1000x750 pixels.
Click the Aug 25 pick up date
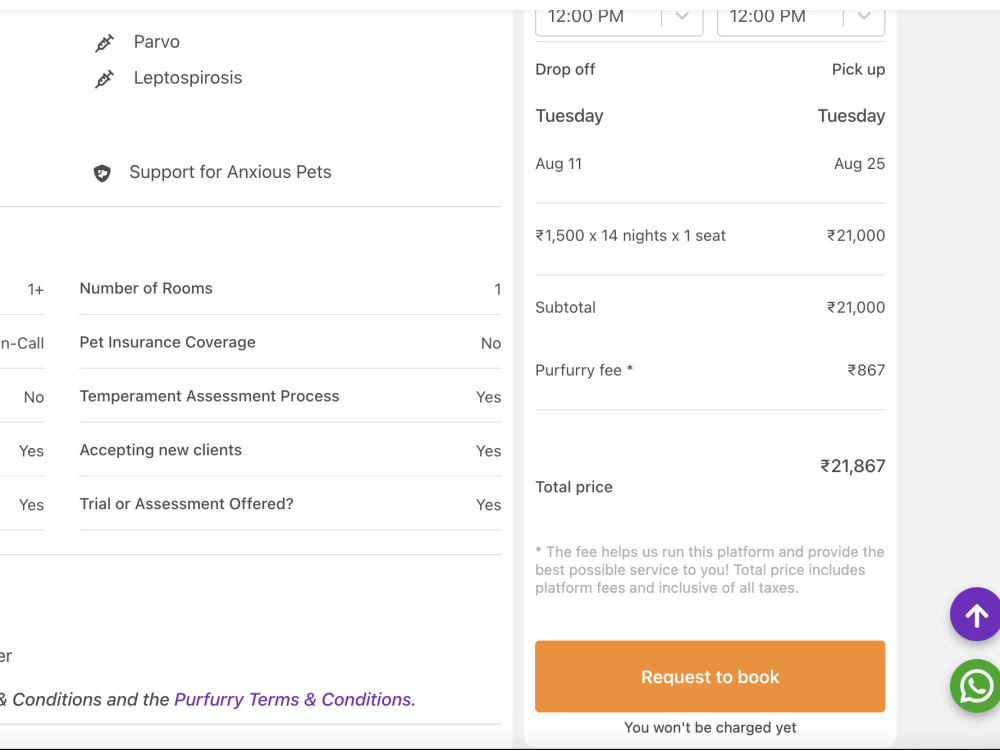tap(859, 164)
